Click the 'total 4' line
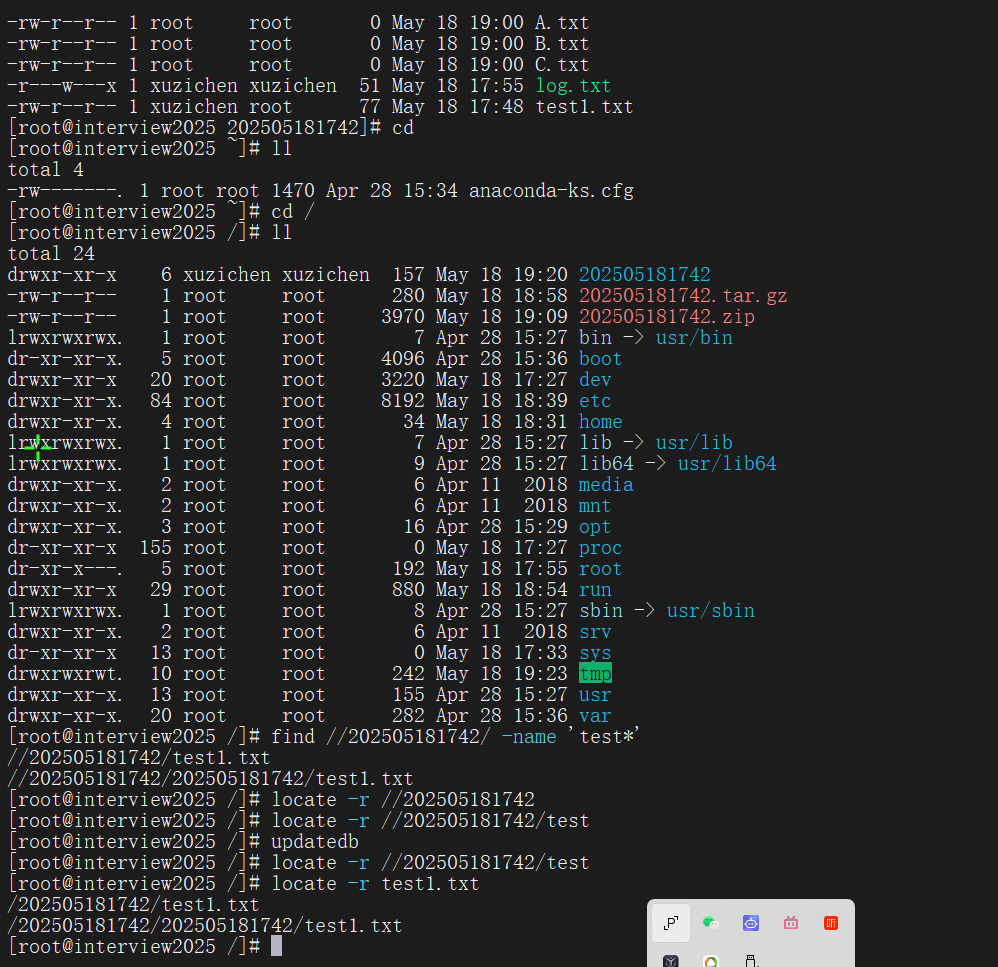 pos(46,170)
